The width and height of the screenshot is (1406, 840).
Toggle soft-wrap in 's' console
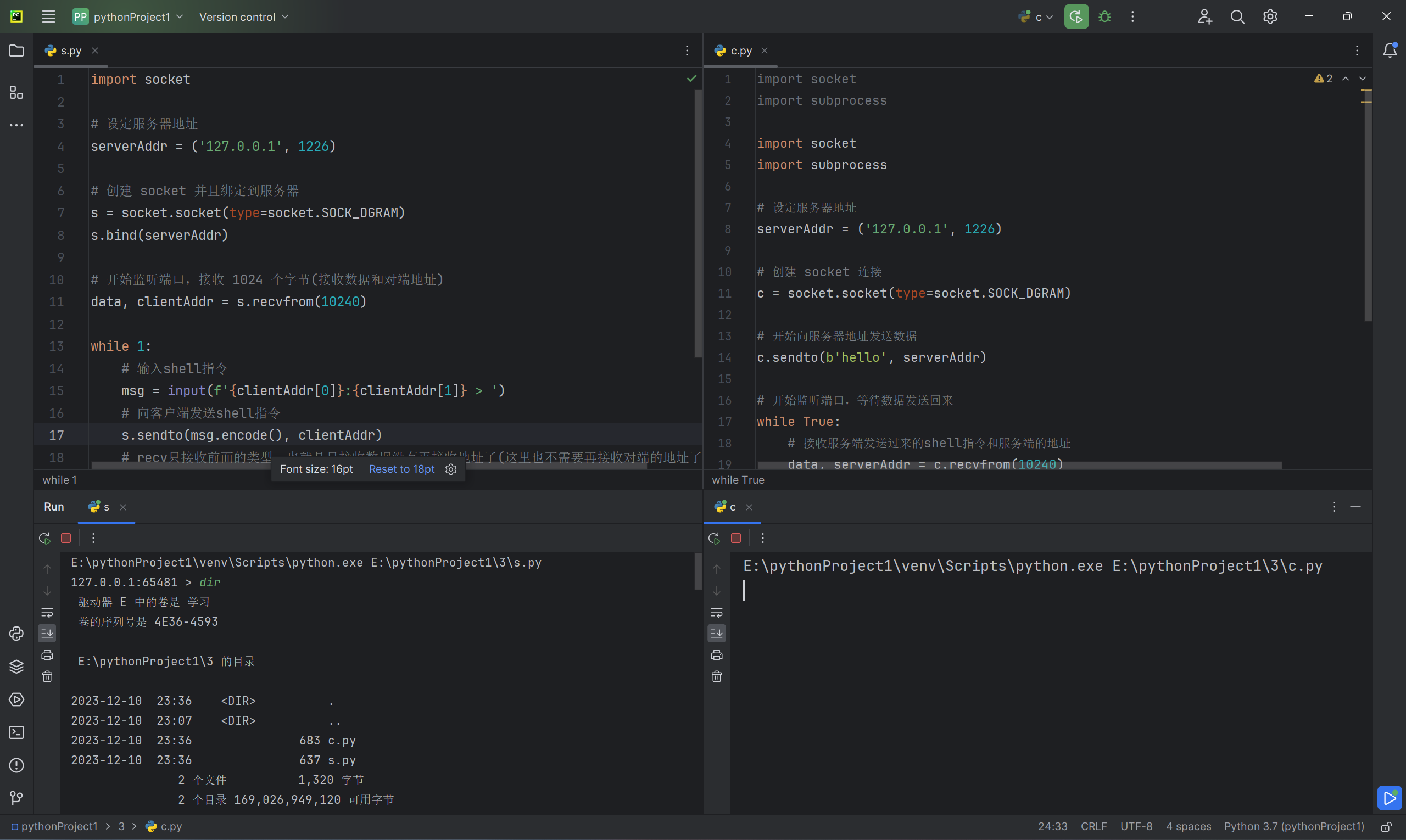[47, 613]
